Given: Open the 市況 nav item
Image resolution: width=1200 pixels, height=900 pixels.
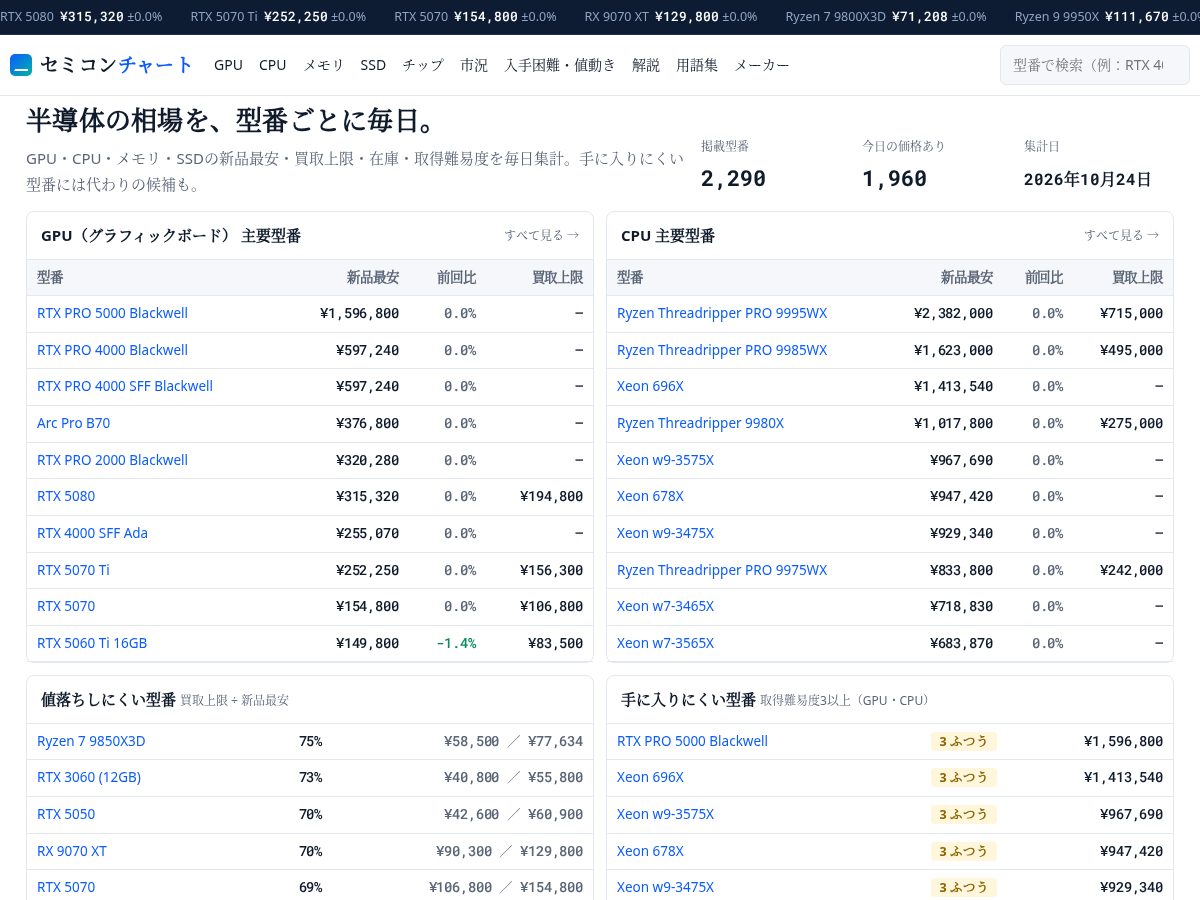Looking at the screenshot, I should (474, 65).
